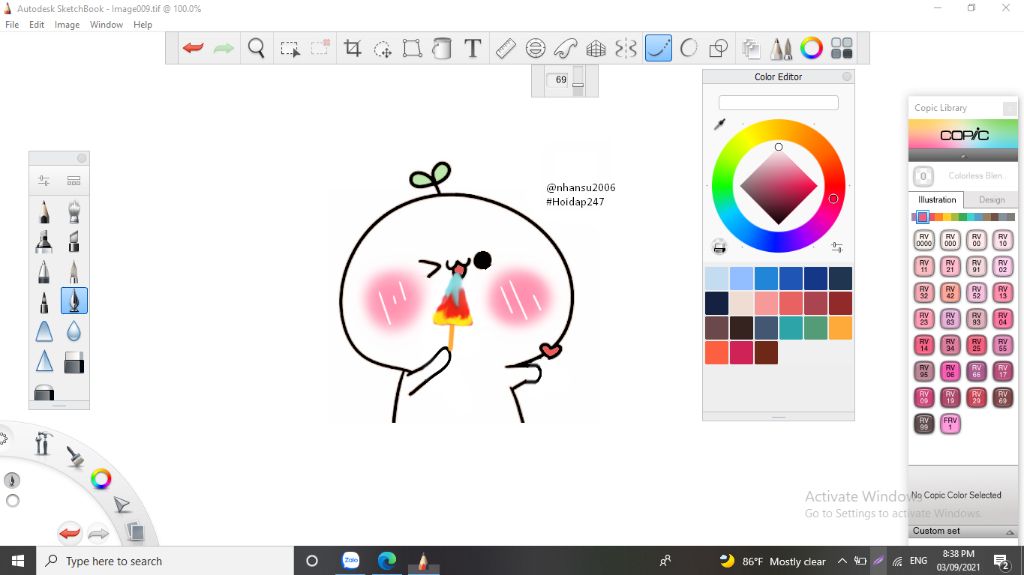Select Copic color RV99
This screenshot has height=575, width=1024.
[x=923, y=424]
